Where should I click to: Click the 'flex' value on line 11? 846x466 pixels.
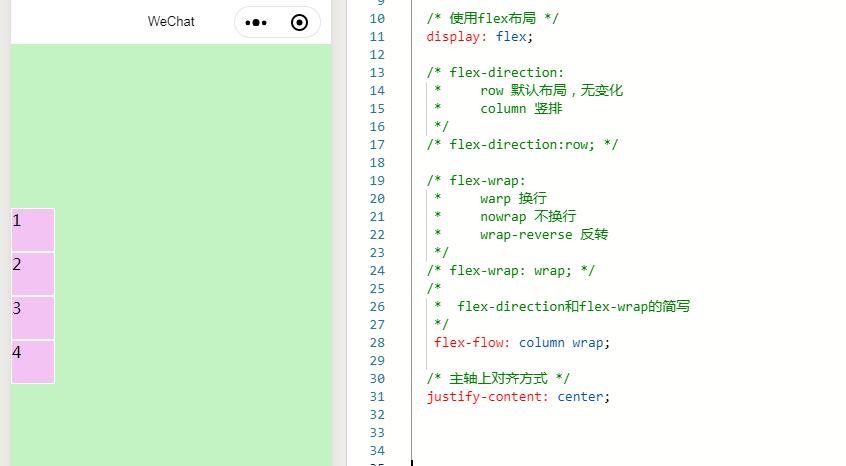pos(511,37)
